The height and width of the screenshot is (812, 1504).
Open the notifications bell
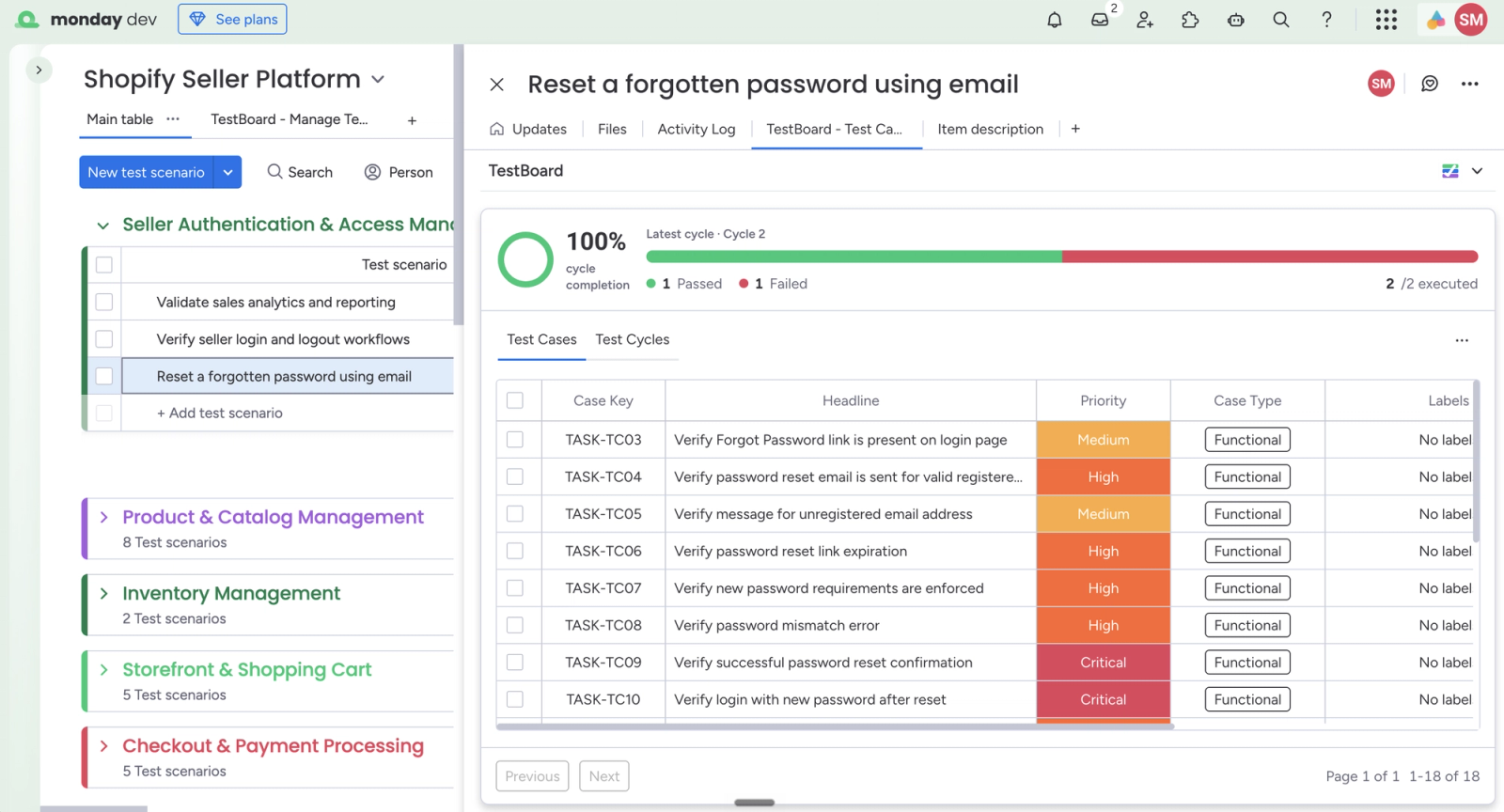[x=1055, y=20]
